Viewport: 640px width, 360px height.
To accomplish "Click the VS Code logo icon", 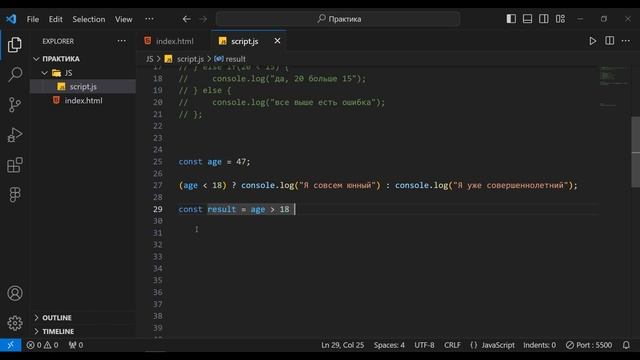I will [x=11, y=19].
